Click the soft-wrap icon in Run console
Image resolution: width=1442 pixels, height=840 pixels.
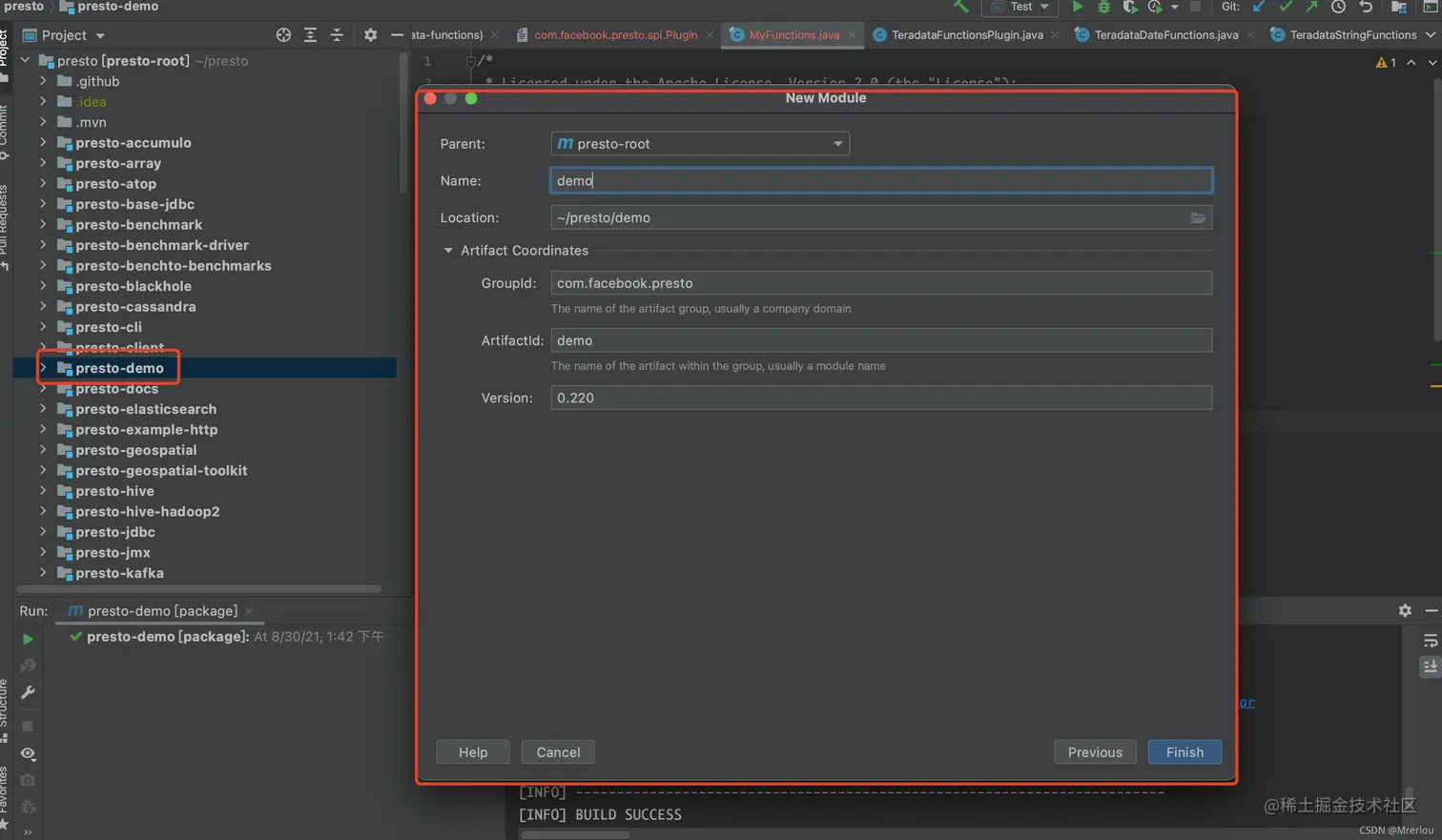pos(1430,641)
